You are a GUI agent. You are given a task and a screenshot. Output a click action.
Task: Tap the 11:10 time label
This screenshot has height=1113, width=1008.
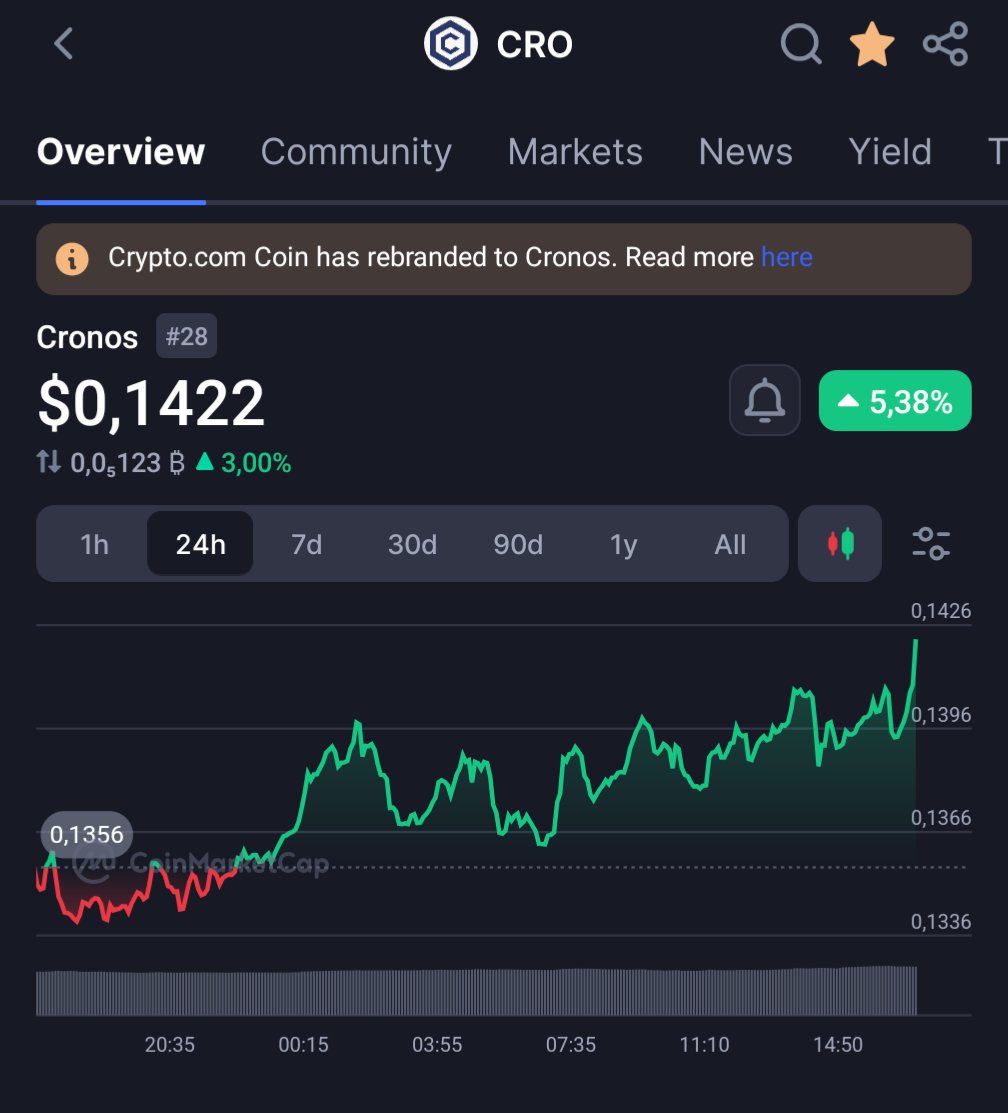pyautogui.click(x=704, y=1045)
